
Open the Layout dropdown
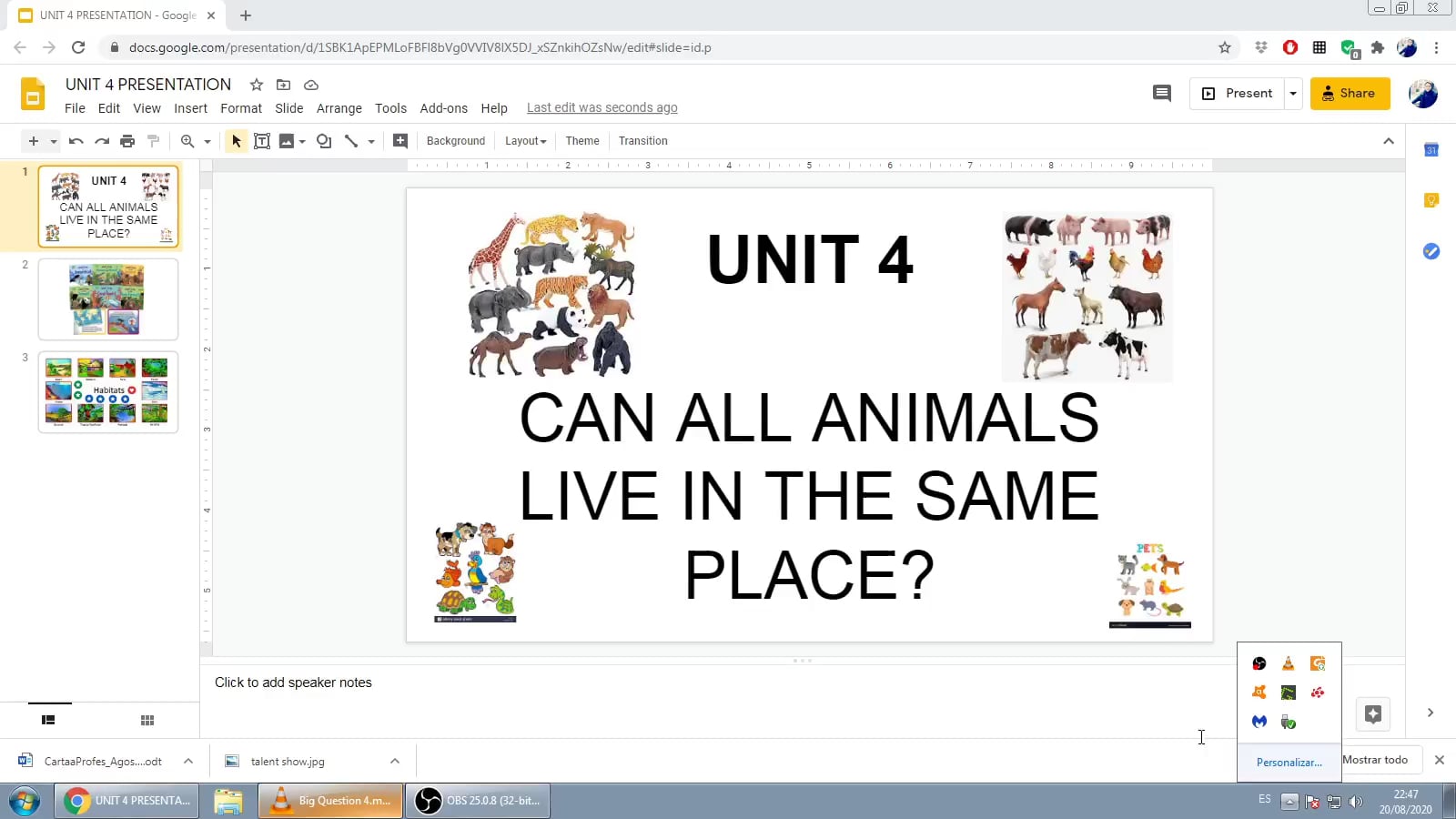pos(526,141)
